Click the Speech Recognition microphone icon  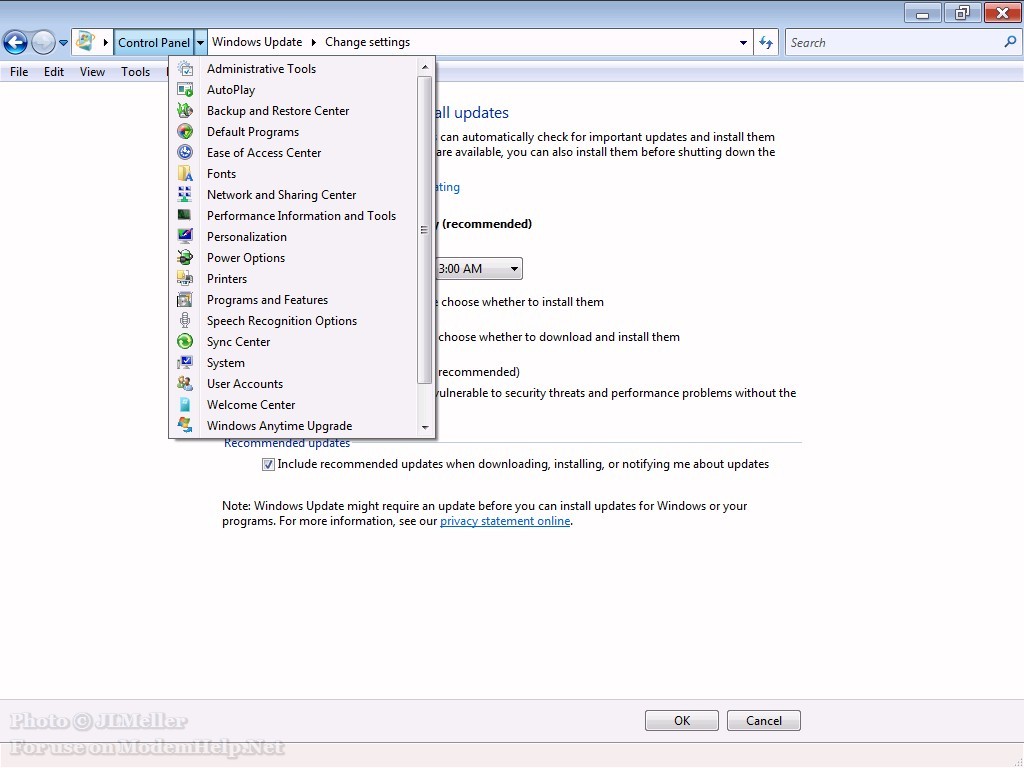[x=185, y=320]
